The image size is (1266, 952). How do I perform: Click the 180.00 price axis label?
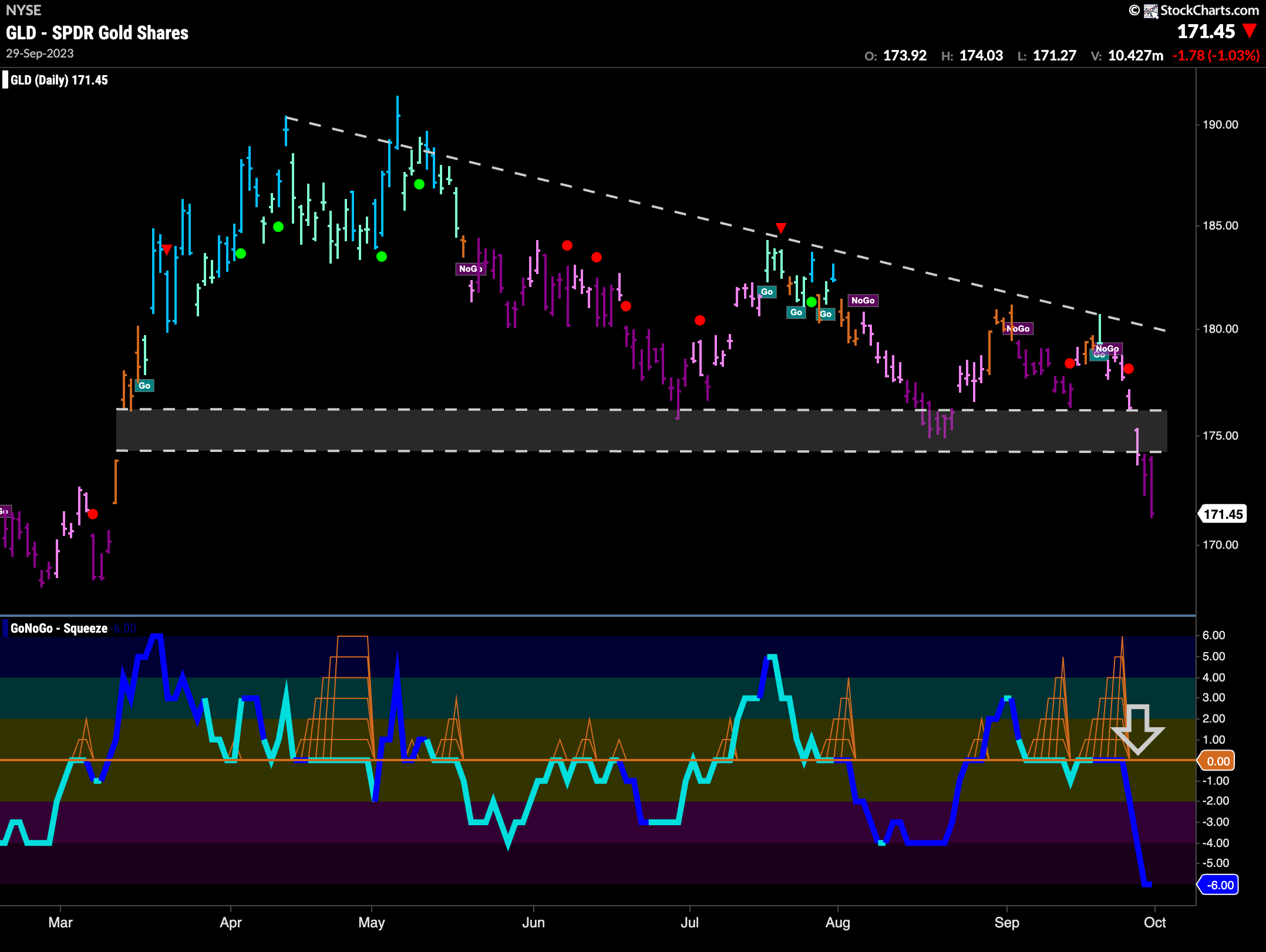pyautogui.click(x=1220, y=329)
